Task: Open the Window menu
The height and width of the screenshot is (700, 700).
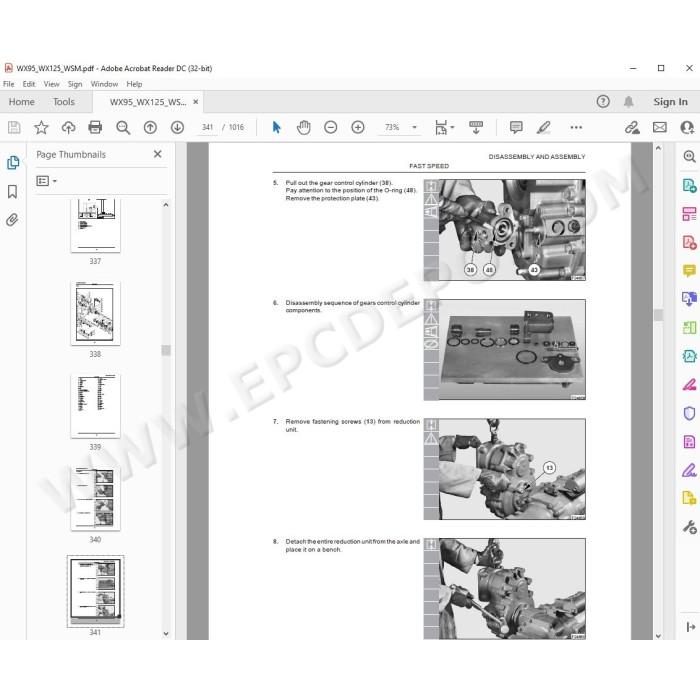Action: pyautogui.click(x=104, y=84)
